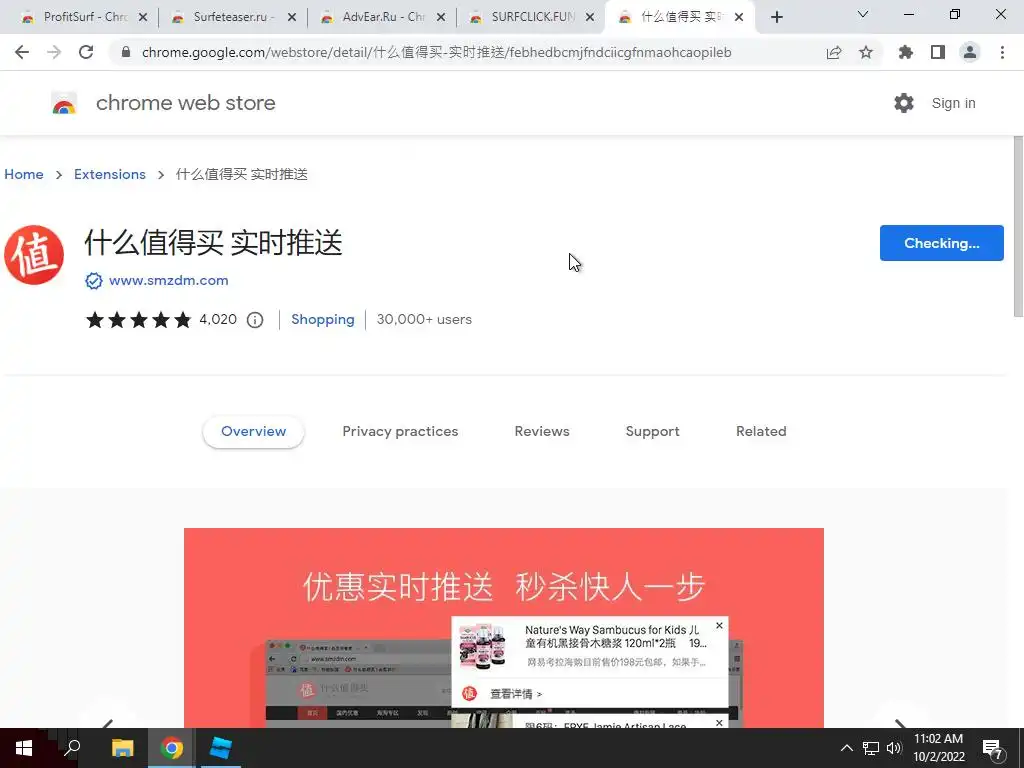Open the notification center icon
1024x768 pixels.
tap(993, 750)
